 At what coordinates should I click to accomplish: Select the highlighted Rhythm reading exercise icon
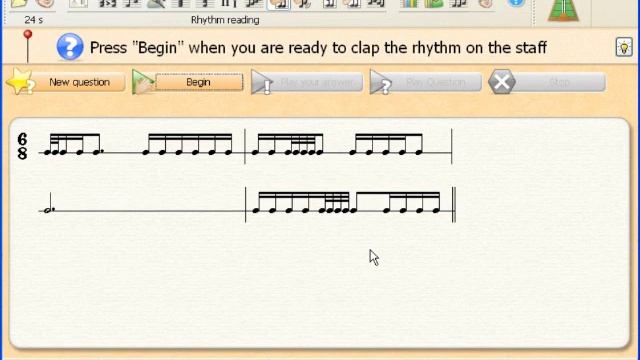tap(279, 4)
